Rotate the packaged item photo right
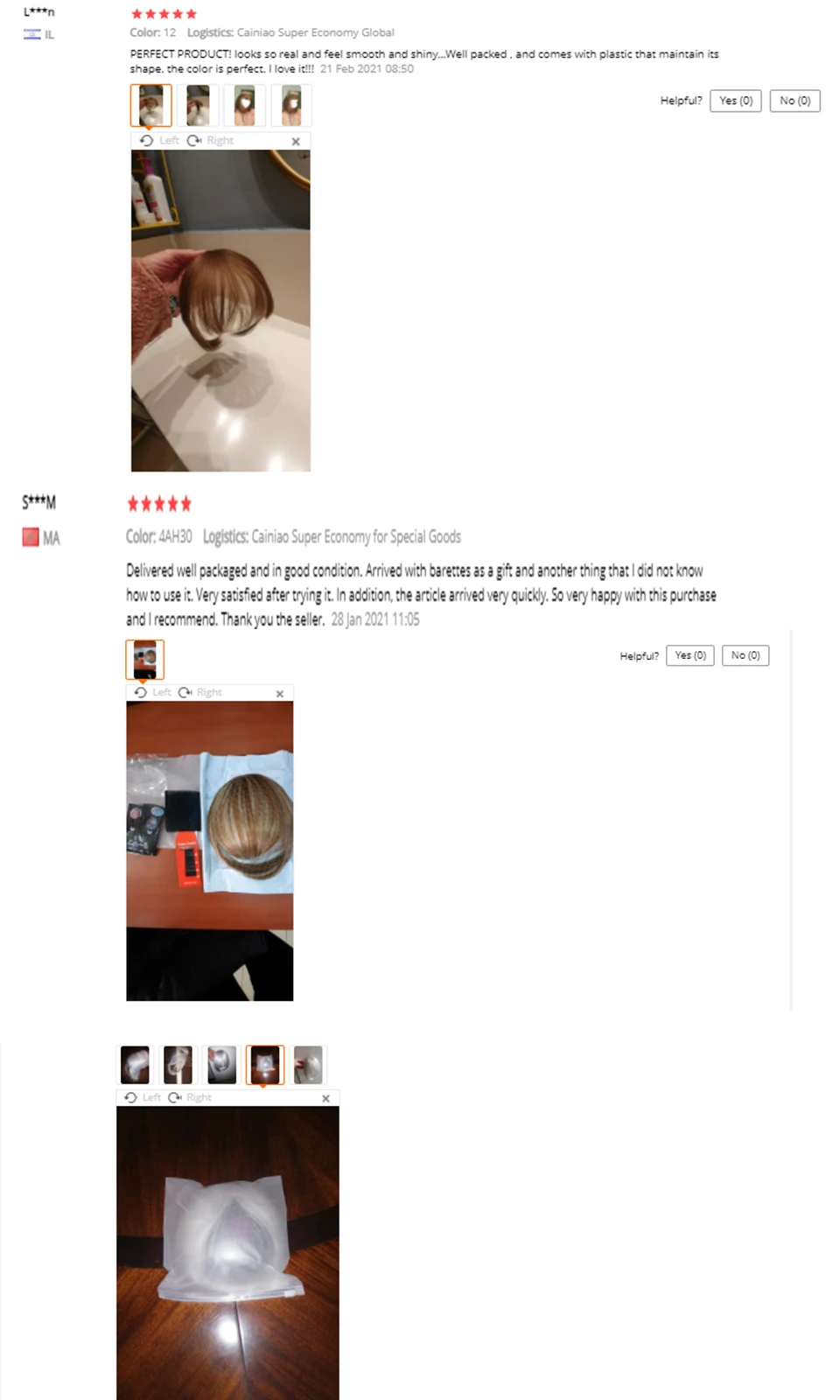This screenshot has height=1400, width=840. click(x=190, y=1097)
